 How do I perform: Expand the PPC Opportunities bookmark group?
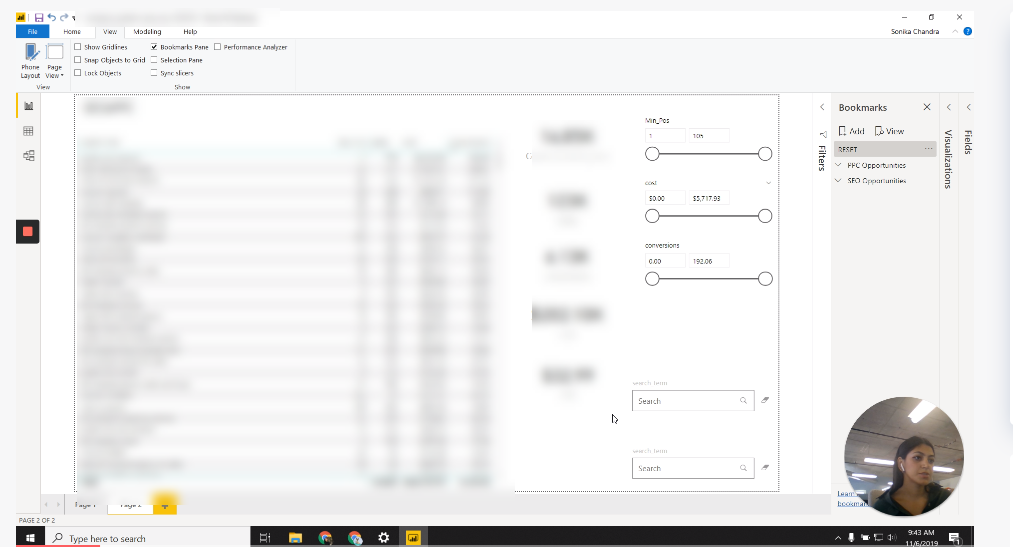pos(838,165)
